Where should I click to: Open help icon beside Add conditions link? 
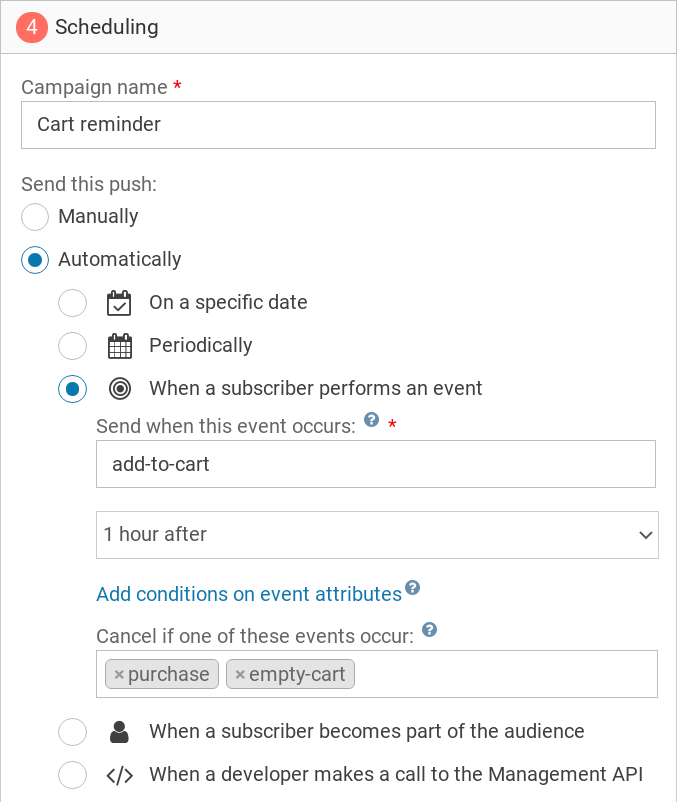pos(412,588)
